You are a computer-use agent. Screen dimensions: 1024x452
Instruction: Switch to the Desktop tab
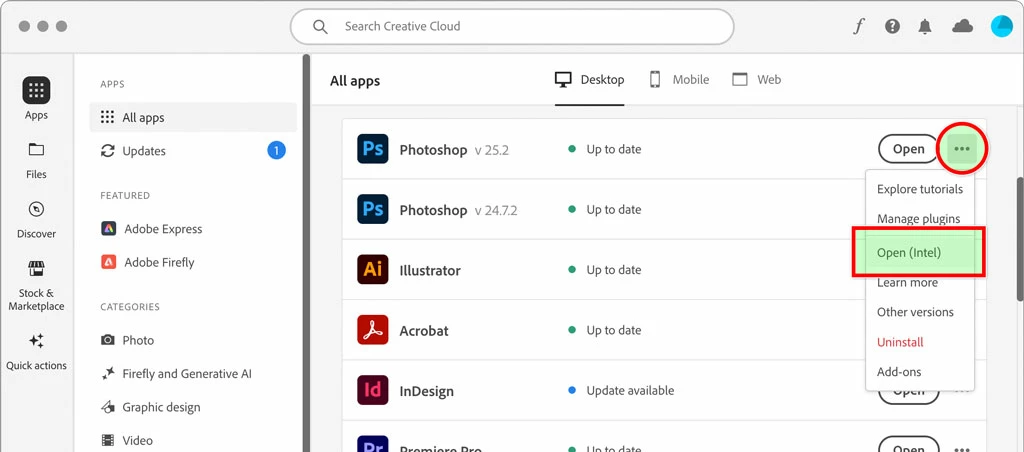tap(590, 80)
